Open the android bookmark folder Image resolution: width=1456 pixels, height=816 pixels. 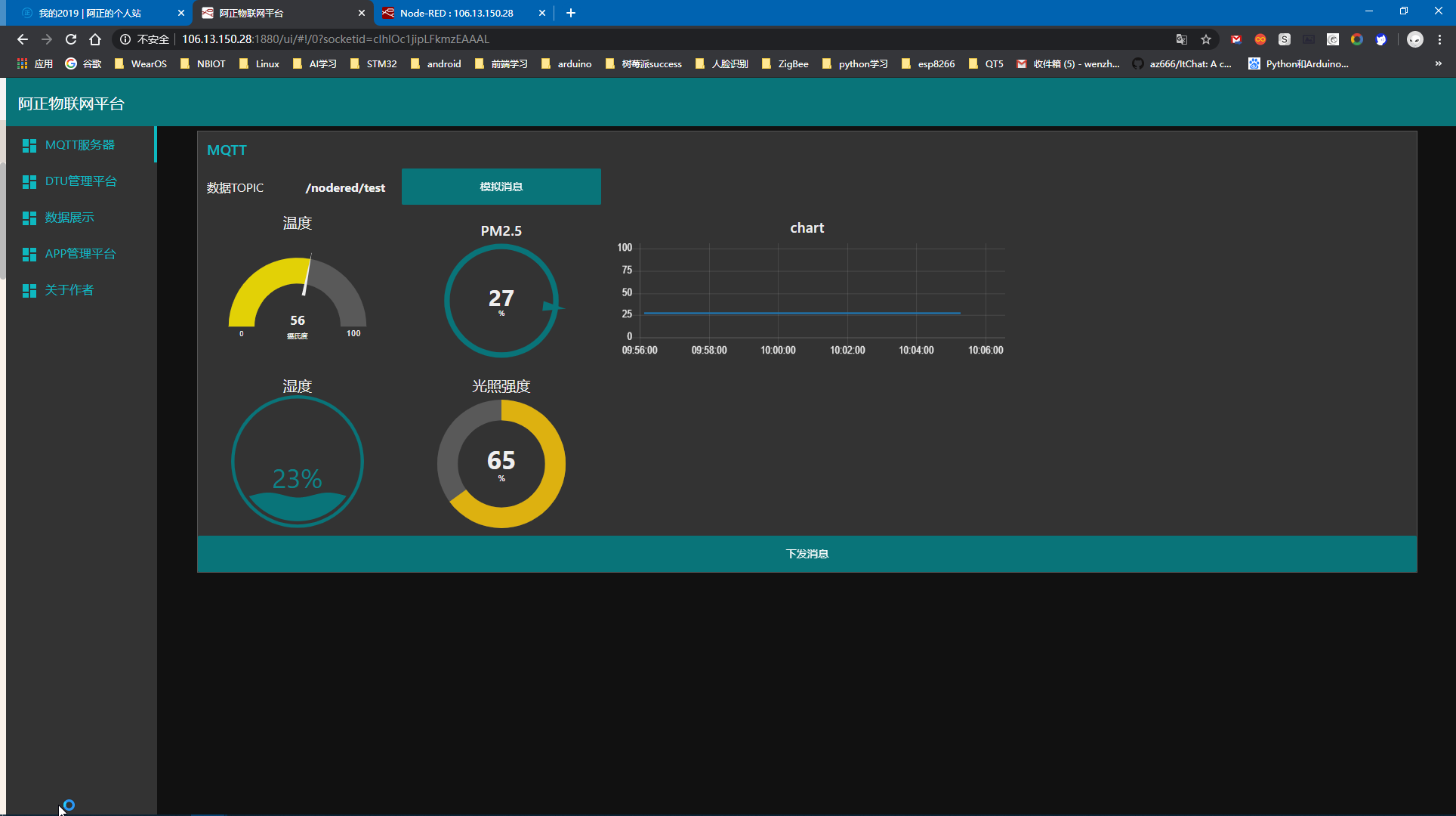[436, 64]
